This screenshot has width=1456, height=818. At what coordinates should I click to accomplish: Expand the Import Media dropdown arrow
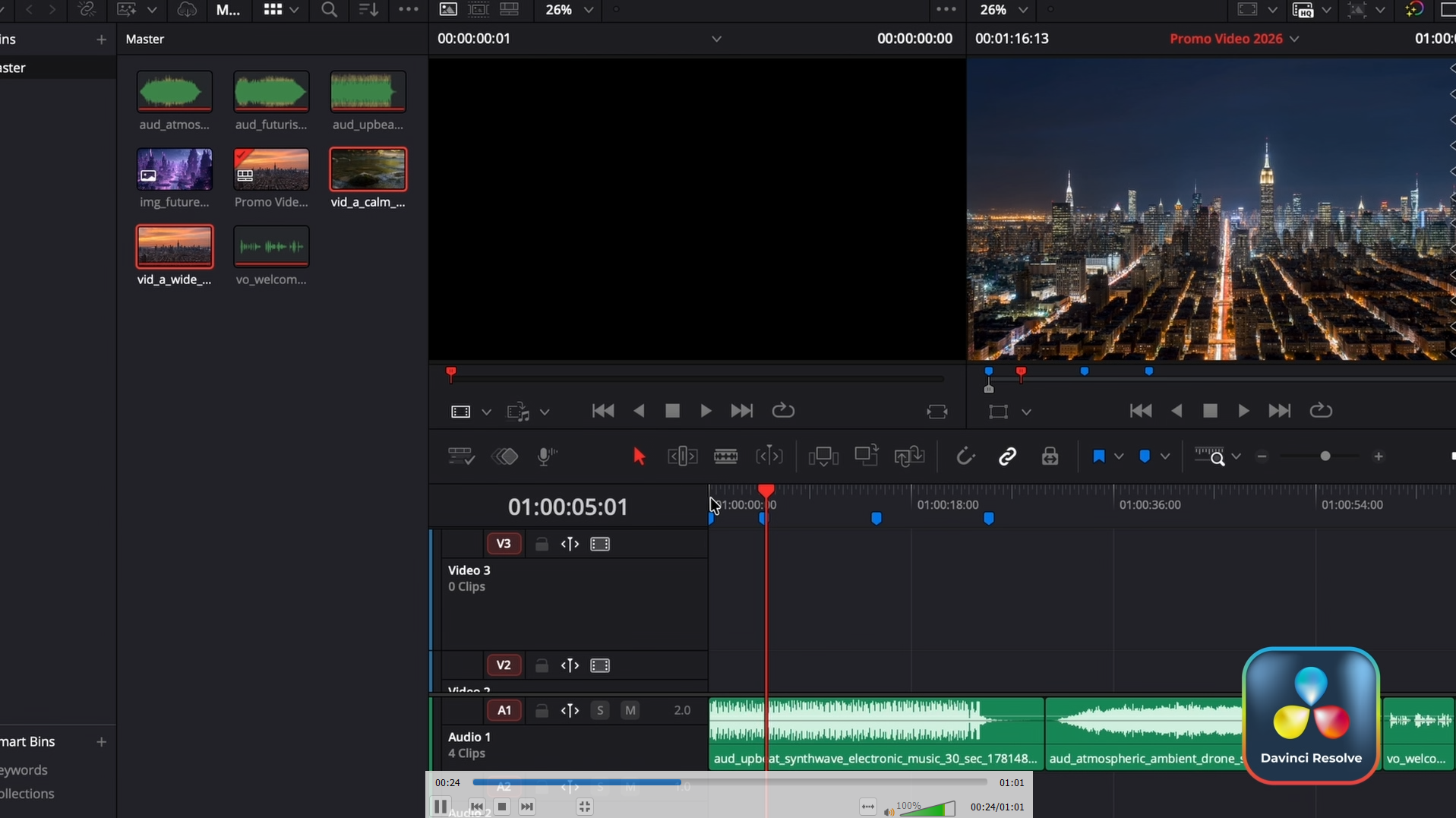(x=152, y=10)
